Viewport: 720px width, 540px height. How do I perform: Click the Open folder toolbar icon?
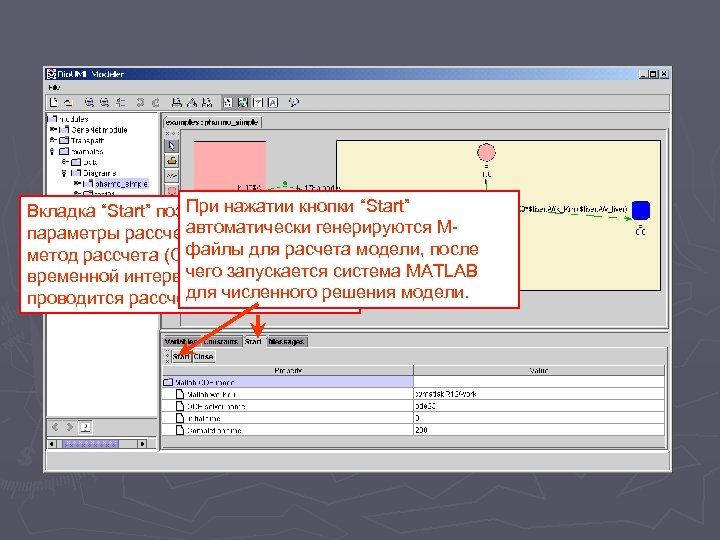tap(68, 102)
